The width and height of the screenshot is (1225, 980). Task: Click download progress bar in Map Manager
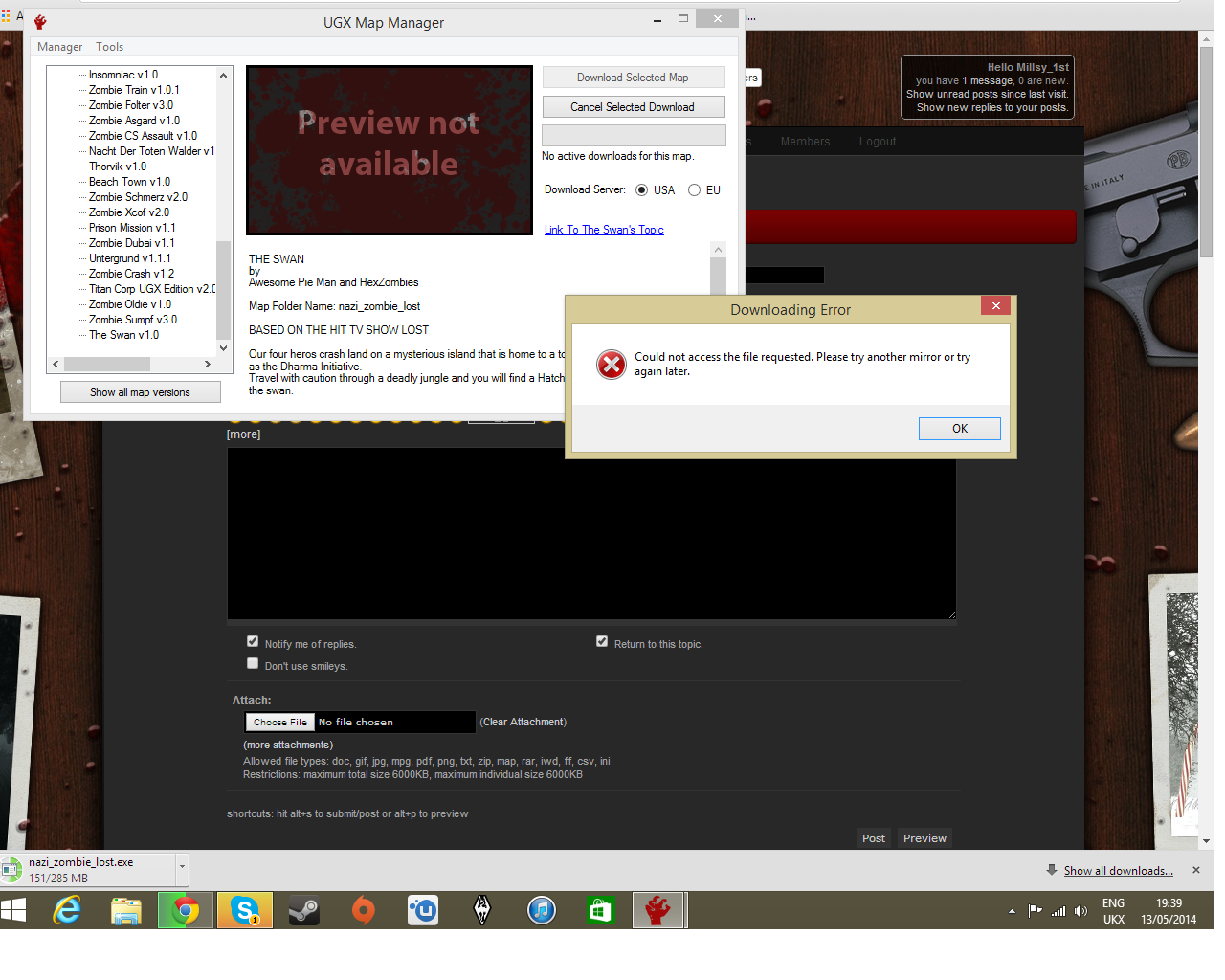[x=634, y=135]
